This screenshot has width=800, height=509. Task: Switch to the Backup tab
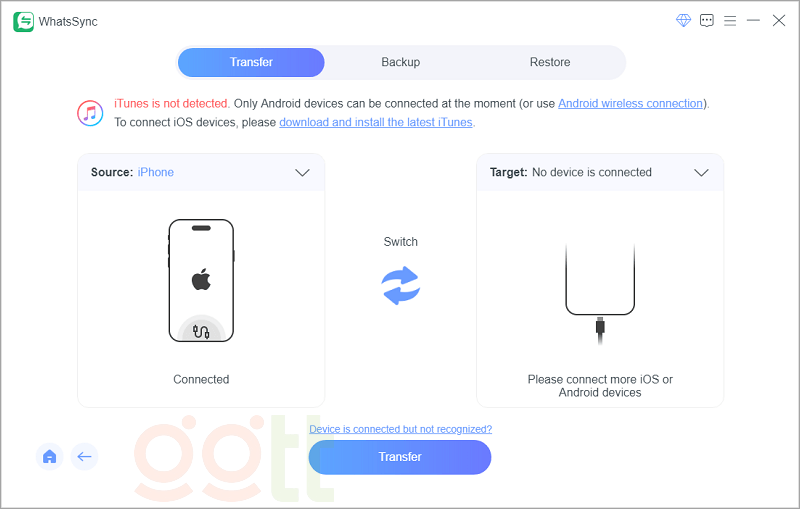click(400, 62)
